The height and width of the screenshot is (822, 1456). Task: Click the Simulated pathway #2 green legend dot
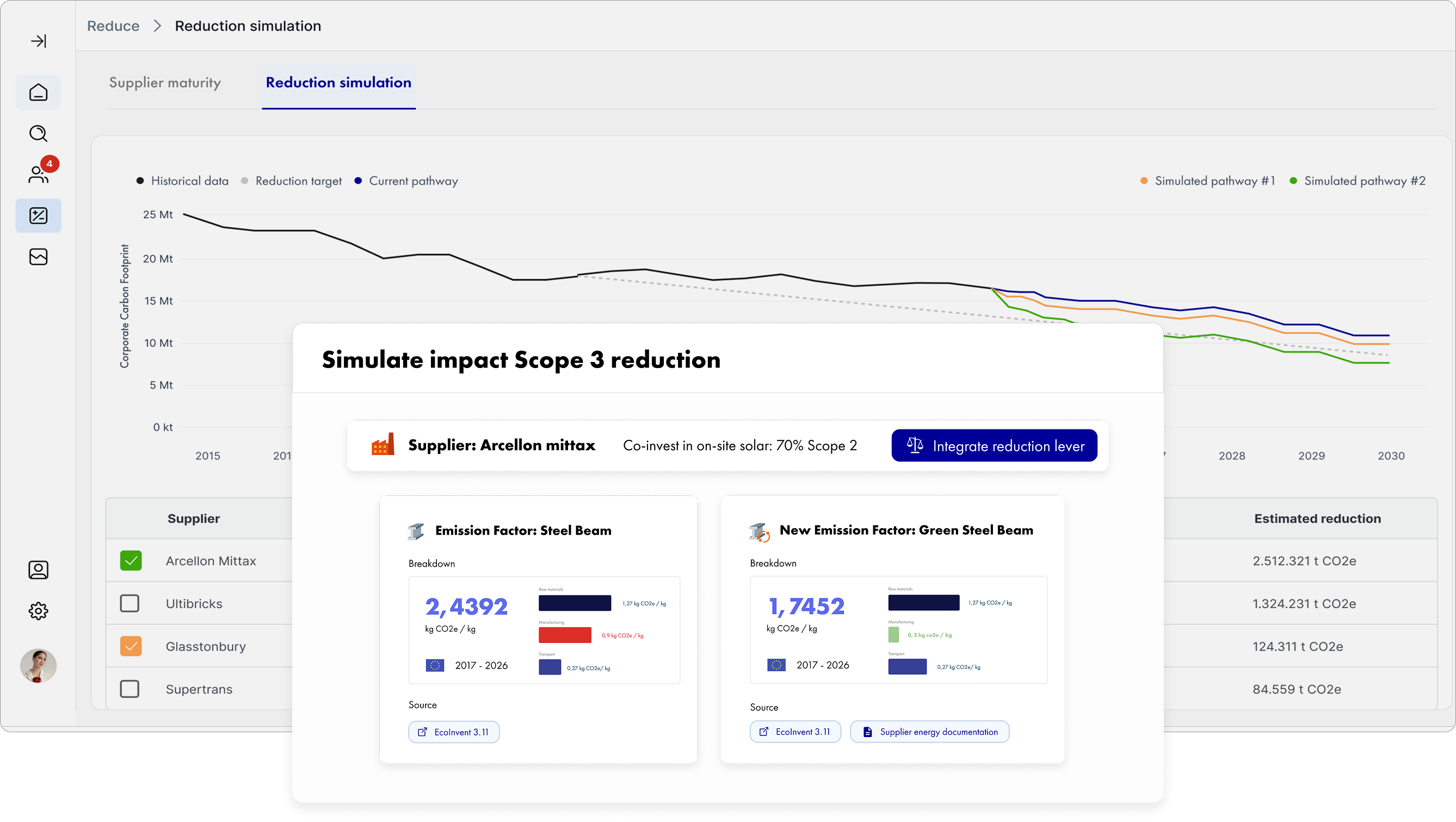[1293, 181]
